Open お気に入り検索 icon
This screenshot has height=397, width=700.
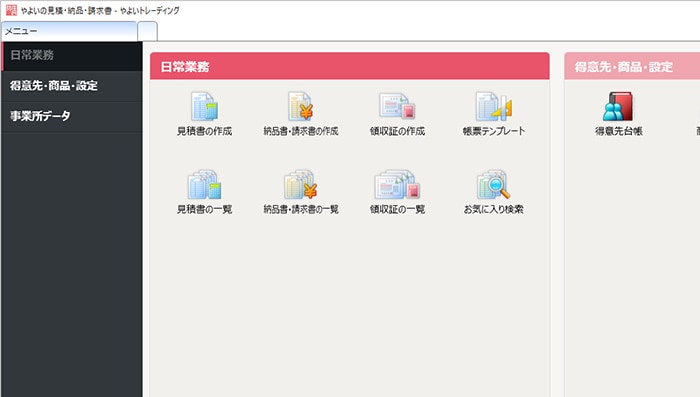tap(494, 184)
